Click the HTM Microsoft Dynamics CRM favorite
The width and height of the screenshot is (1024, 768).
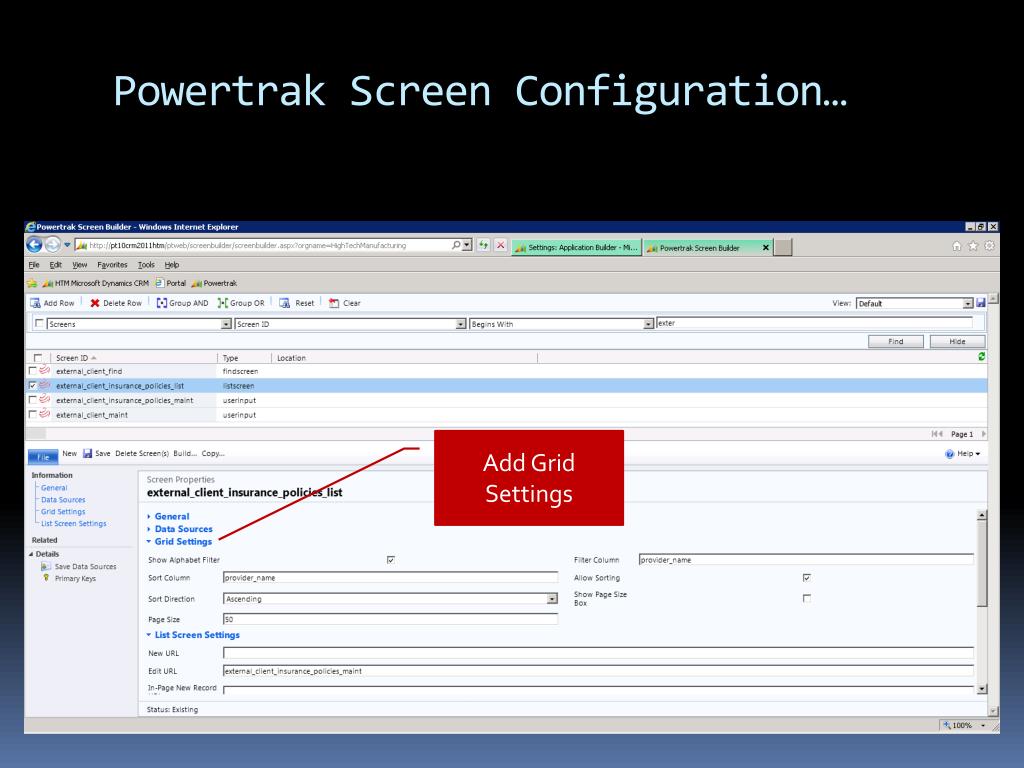click(96, 283)
